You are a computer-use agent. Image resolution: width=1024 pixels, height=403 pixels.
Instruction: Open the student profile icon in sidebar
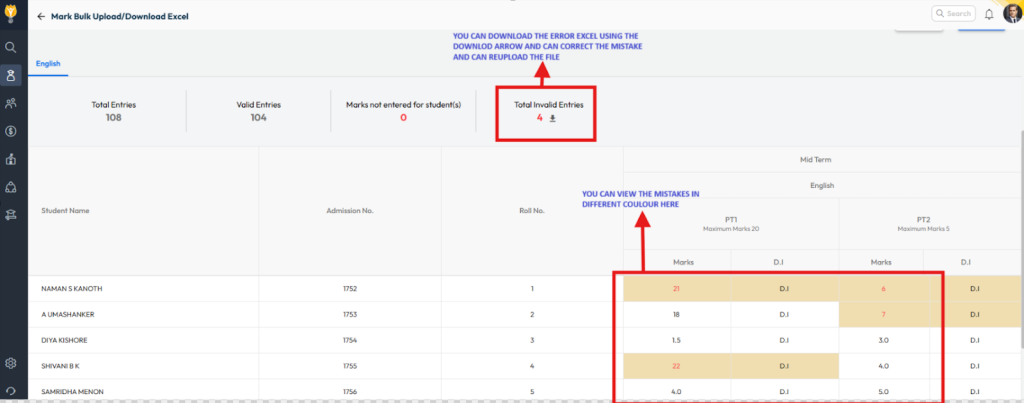tap(11, 75)
